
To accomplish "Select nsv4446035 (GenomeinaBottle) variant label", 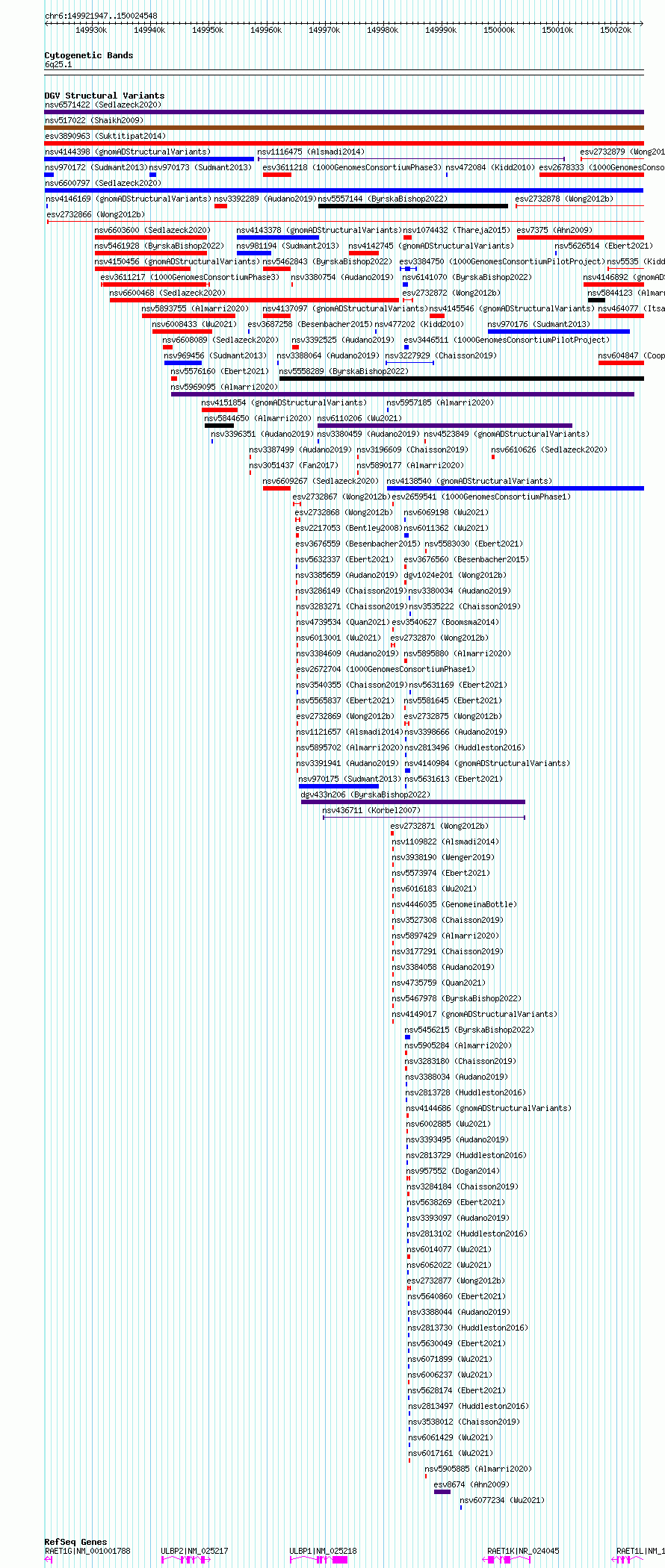I will click(454, 905).
